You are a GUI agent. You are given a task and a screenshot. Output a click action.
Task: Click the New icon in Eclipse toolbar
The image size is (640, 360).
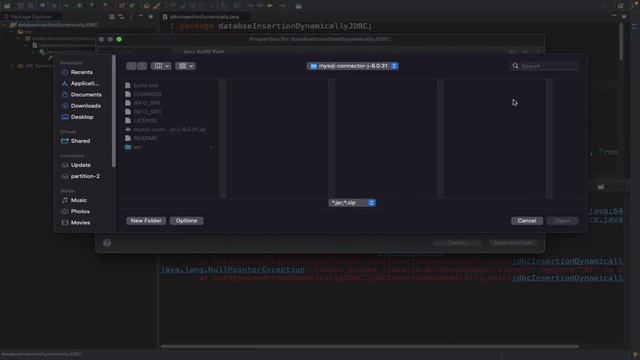point(7,6)
